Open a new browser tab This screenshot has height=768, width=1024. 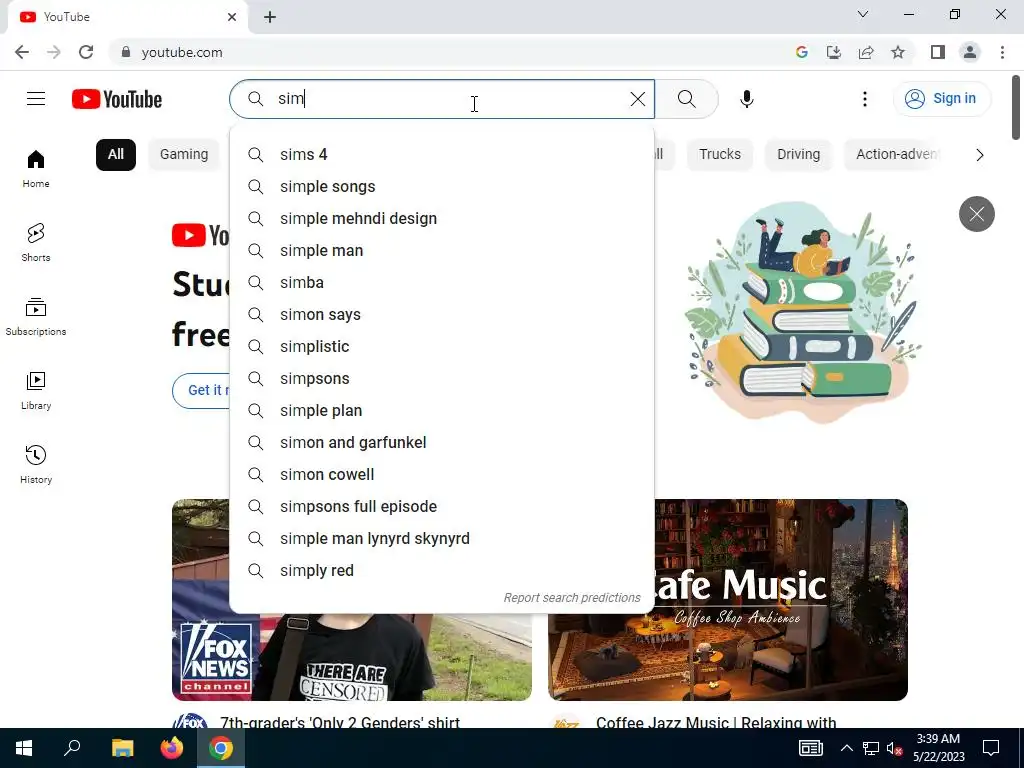pyautogui.click(x=270, y=17)
